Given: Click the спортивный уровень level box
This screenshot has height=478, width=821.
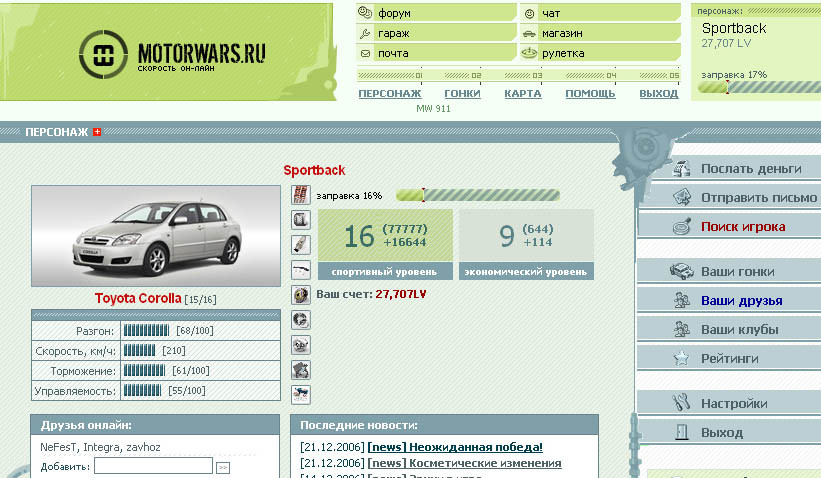Looking at the screenshot, I should coord(385,244).
